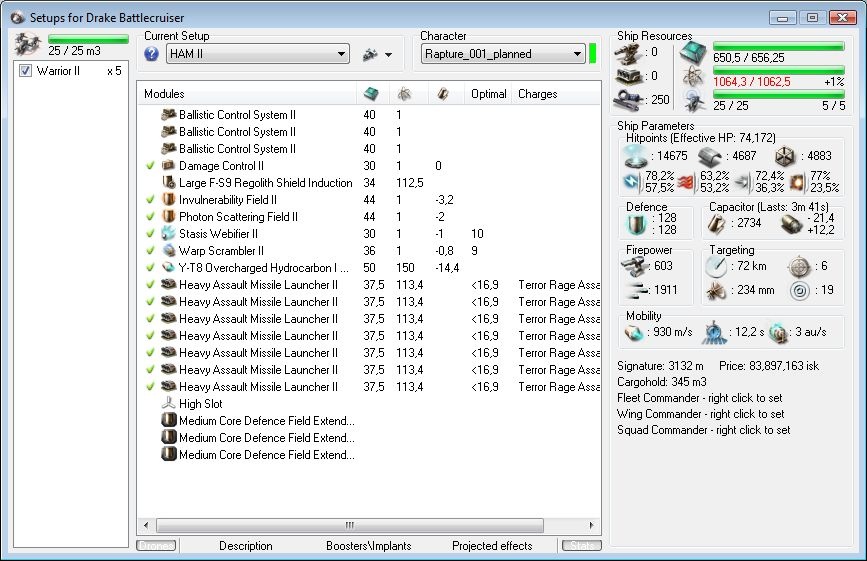Toggle the Invulnerability Field II active checkmark
Screen dimensions: 867x561
[x=150, y=200]
